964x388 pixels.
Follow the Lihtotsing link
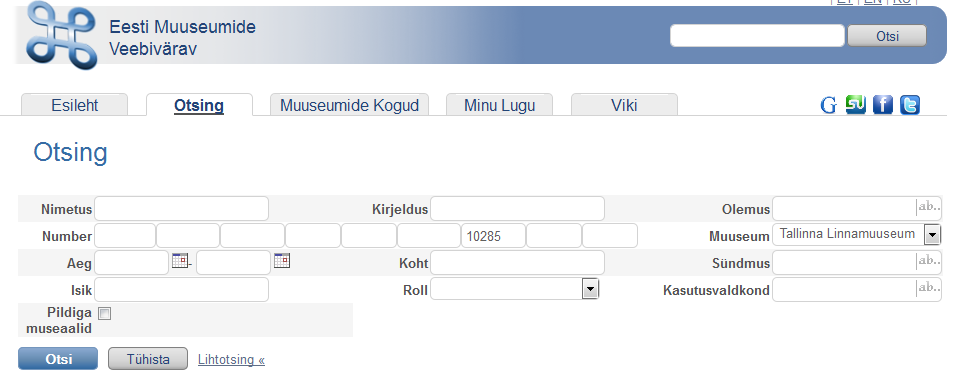coord(231,360)
